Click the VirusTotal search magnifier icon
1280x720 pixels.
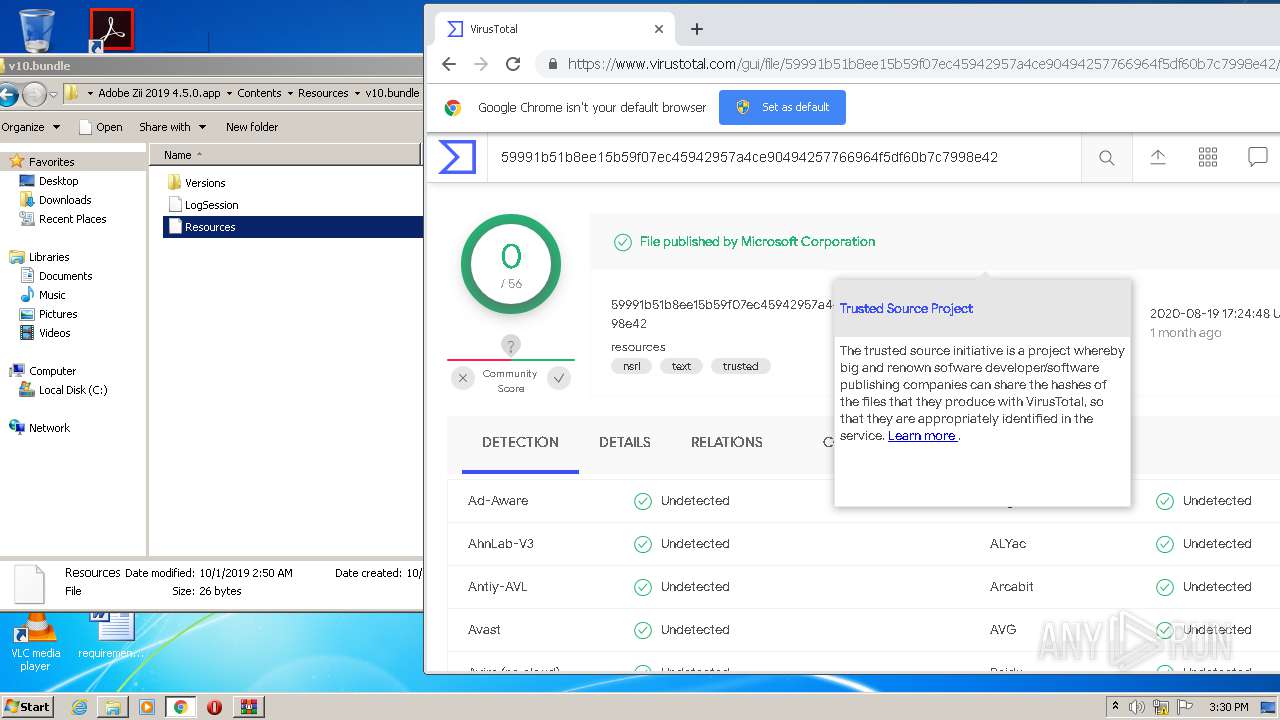(x=1107, y=157)
